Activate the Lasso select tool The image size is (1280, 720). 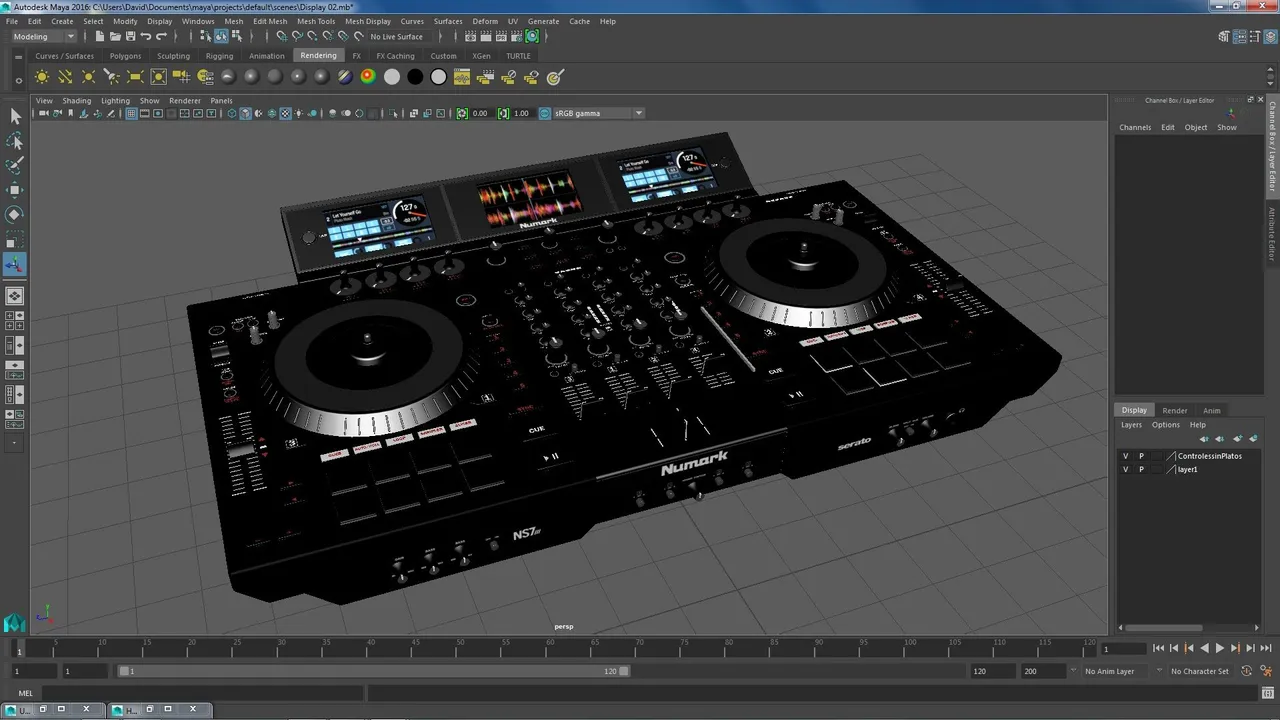pyautogui.click(x=15, y=141)
